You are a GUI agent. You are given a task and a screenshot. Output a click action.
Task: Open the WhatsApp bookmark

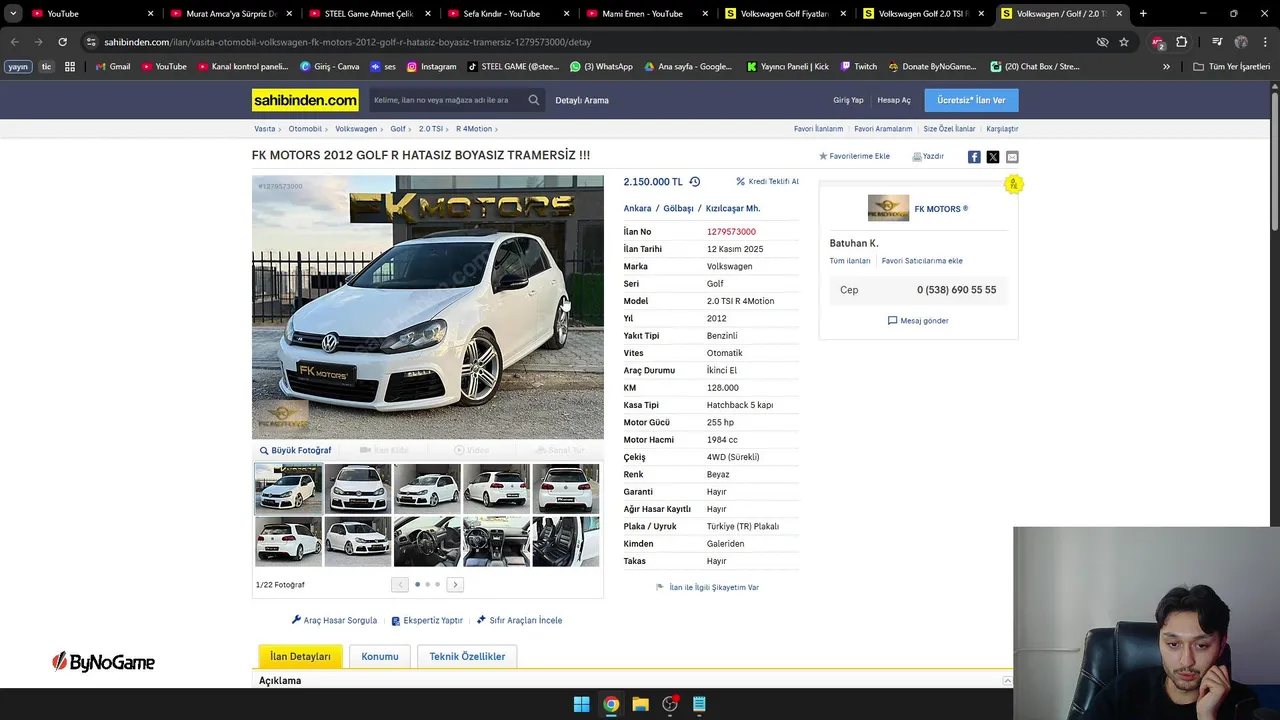pos(601,67)
